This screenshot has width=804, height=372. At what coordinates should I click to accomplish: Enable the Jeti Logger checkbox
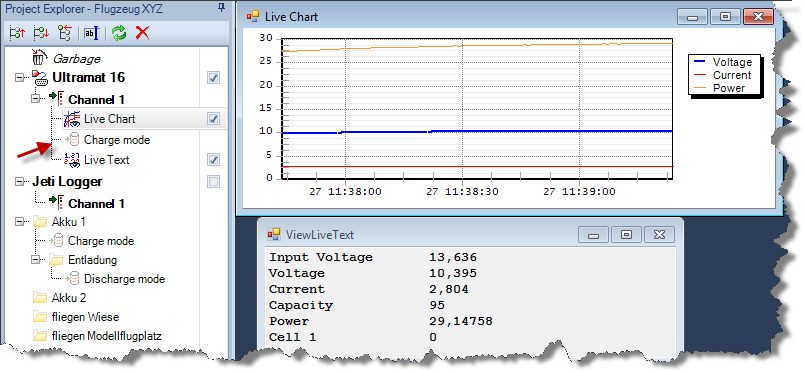click(214, 181)
